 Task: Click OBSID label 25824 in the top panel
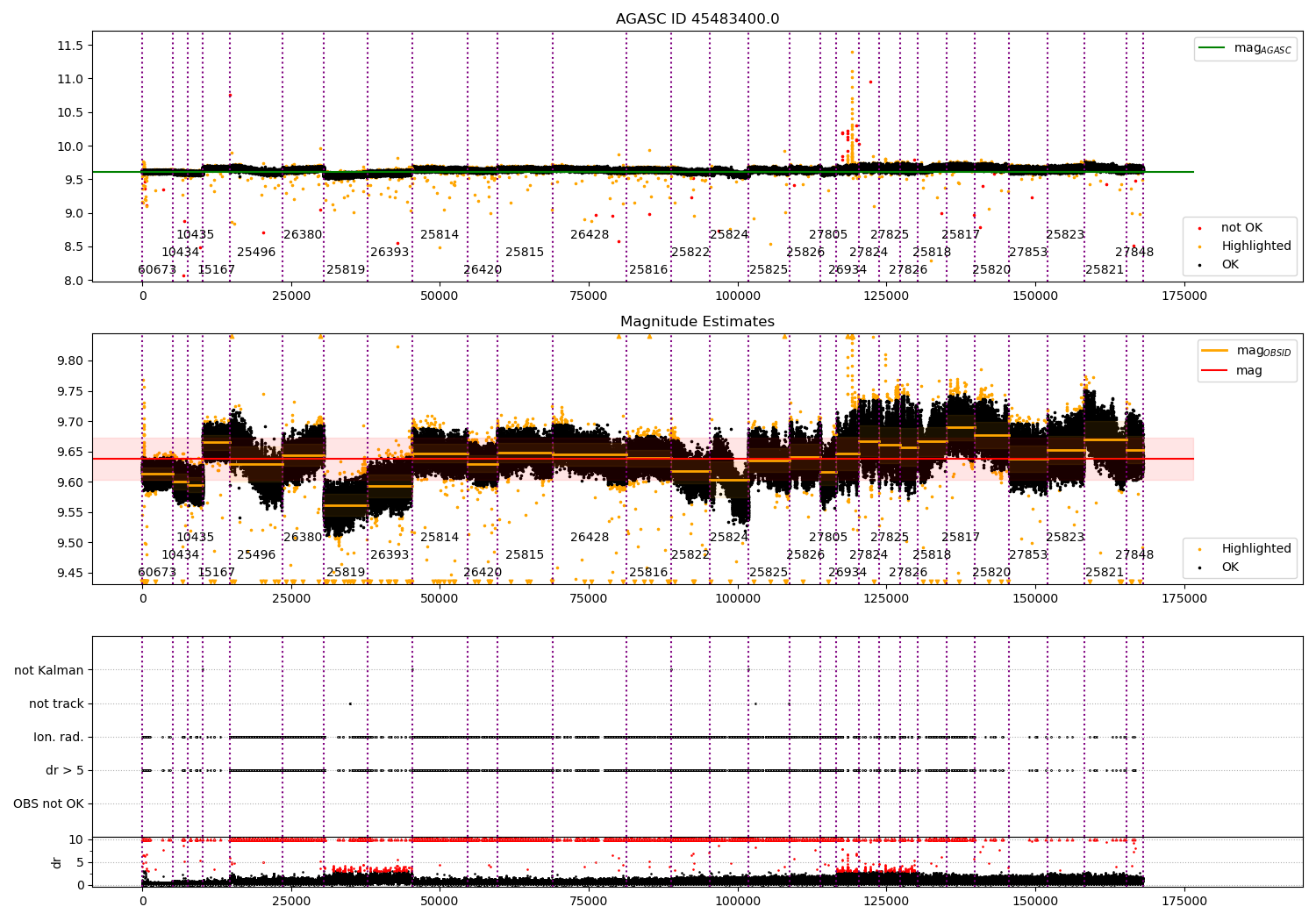click(x=729, y=235)
